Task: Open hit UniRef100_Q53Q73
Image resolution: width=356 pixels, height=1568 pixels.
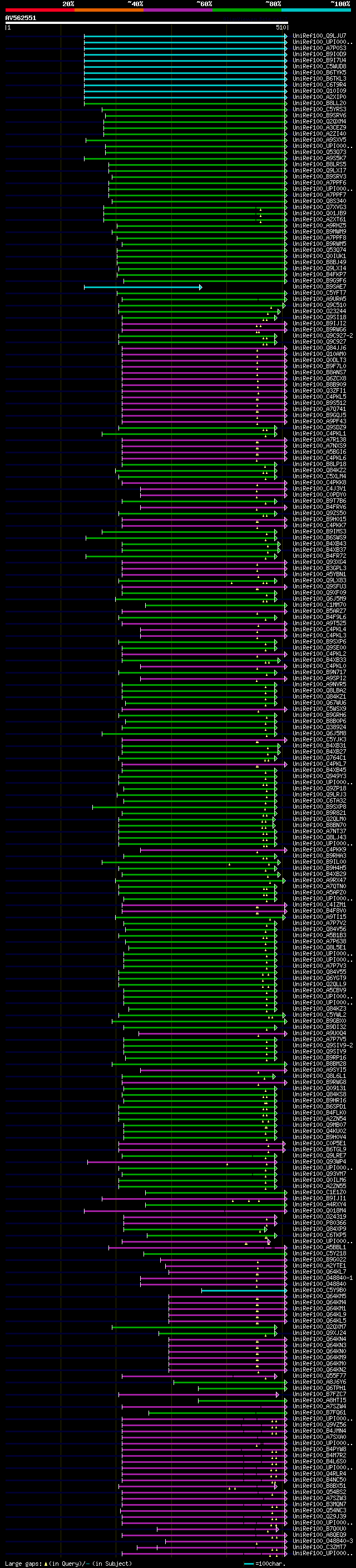Action: [319, 152]
